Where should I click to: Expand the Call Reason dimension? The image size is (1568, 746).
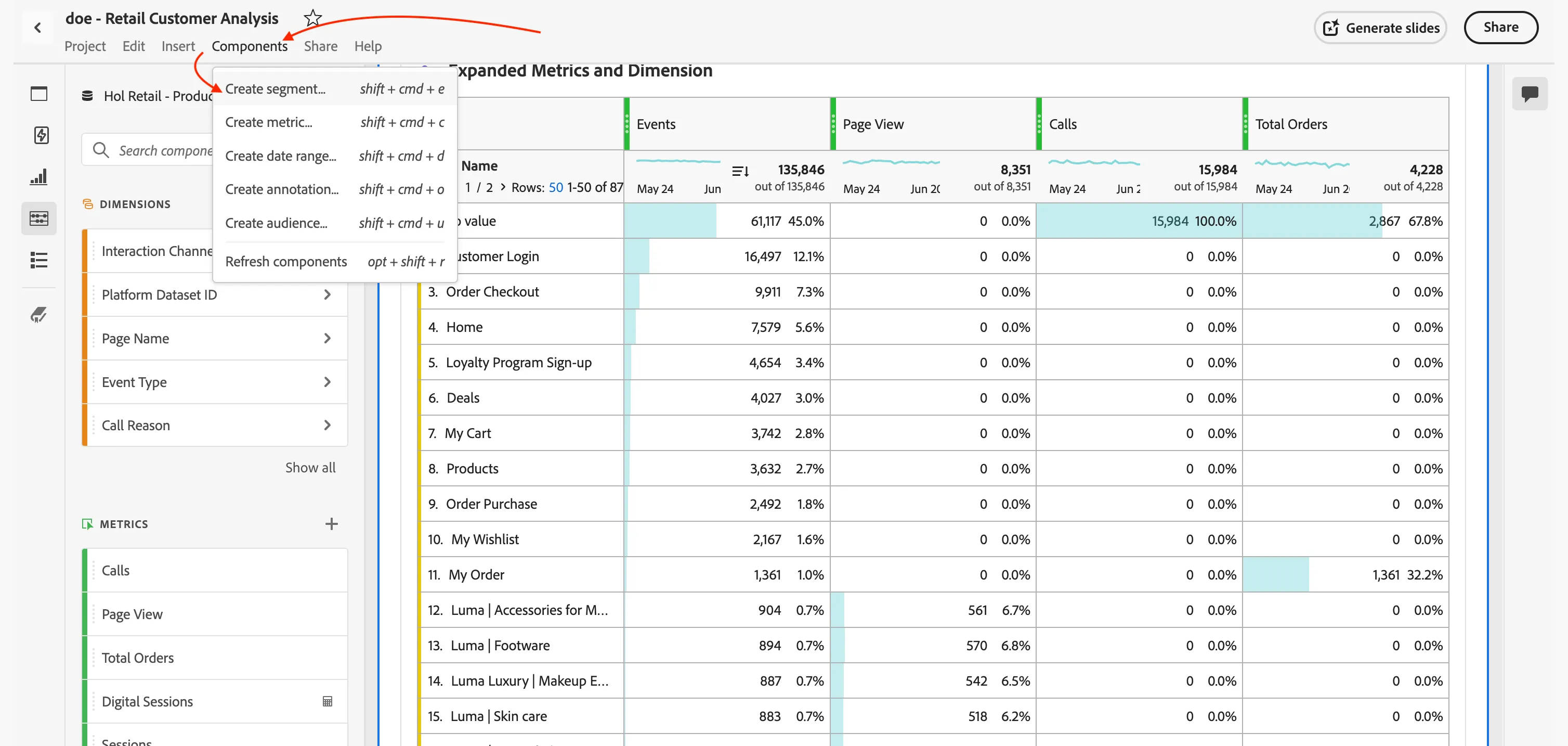click(328, 425)
